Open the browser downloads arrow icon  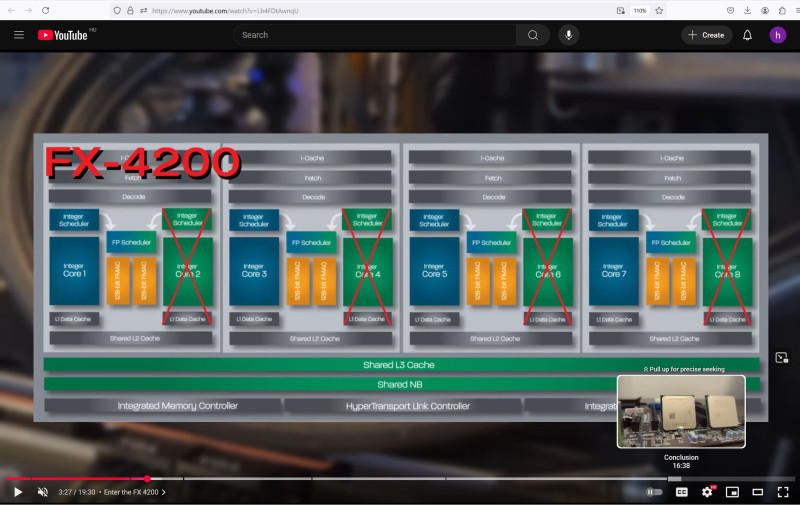point(747,10)
